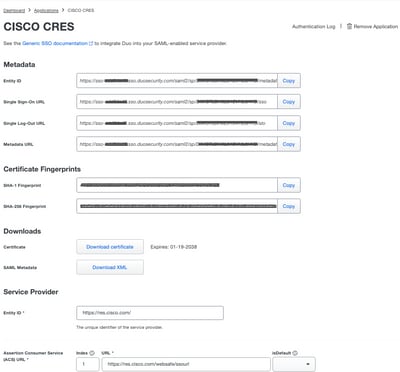The width and height of the screenshot is (400, 372).
Task: Click Download XML button
Action: click(110, 267)
